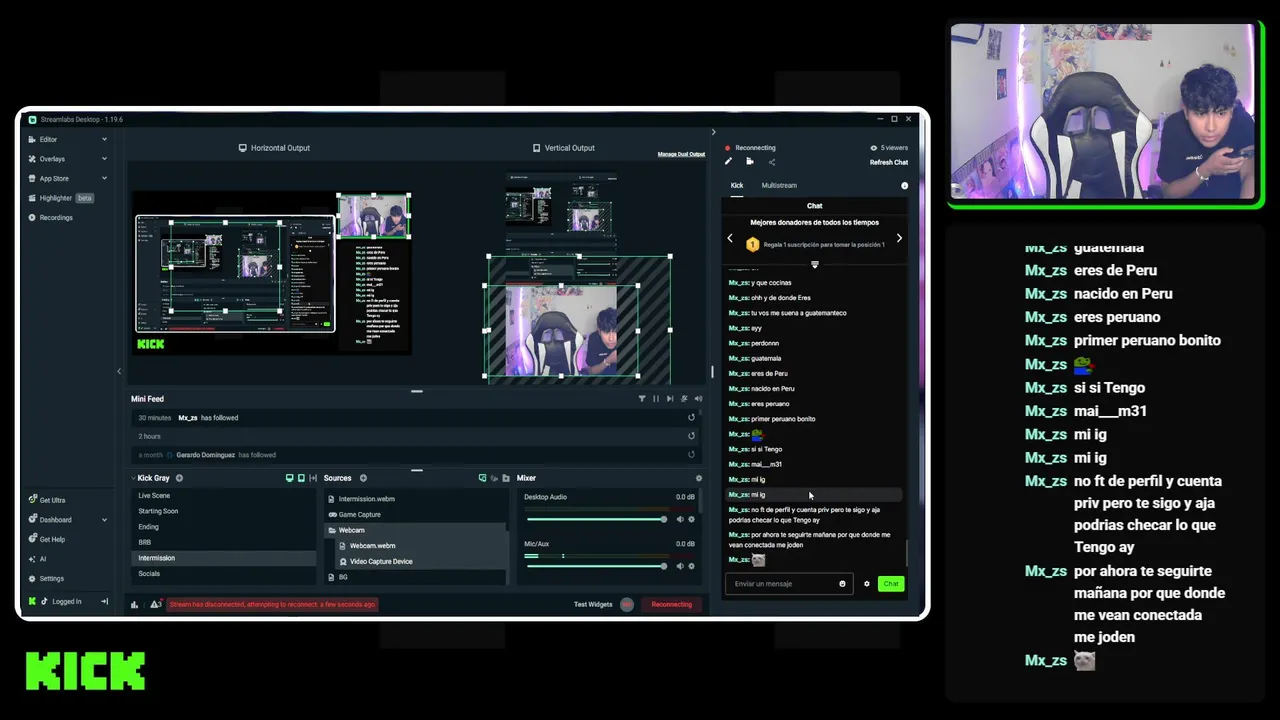1280x720 pixels.
Task: Add a new source via Sources plus
Action: (x=363, y=478)
